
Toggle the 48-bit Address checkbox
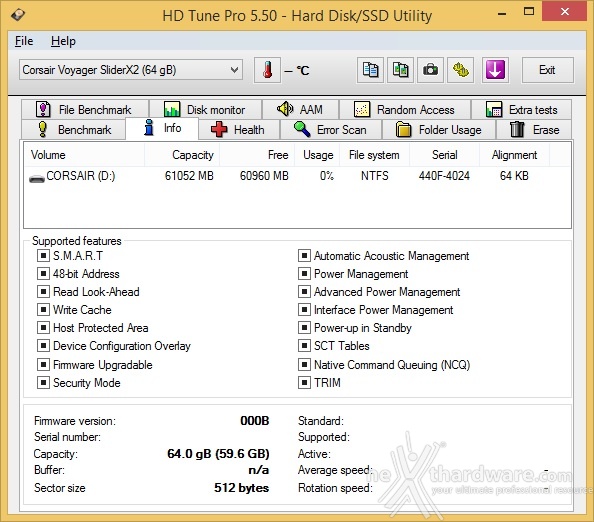43,274
